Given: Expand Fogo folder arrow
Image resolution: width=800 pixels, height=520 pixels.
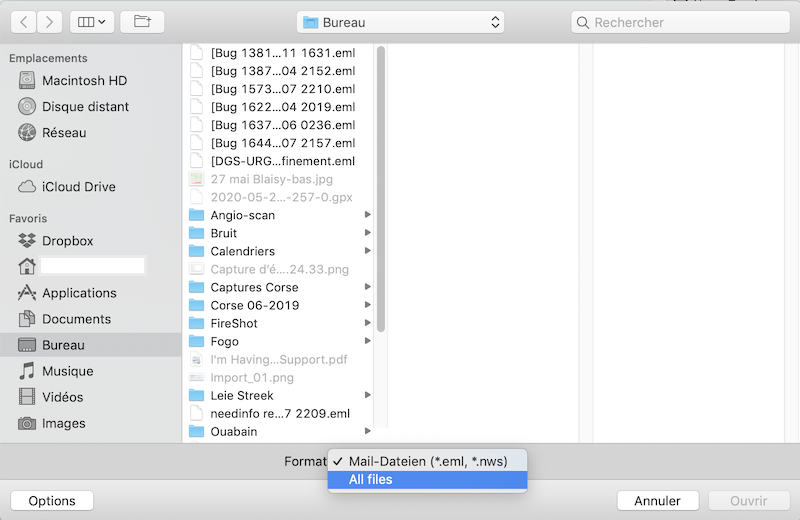Looking at the screenshot, I should coord(367,341).
